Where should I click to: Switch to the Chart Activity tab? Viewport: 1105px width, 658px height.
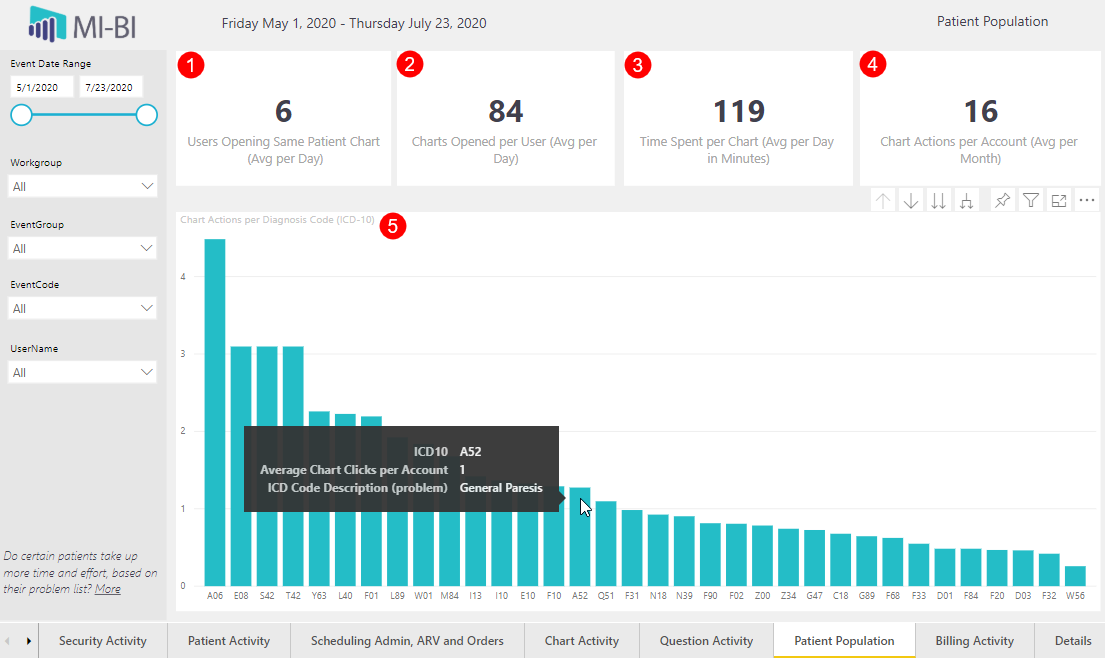[x=581, y=641]
